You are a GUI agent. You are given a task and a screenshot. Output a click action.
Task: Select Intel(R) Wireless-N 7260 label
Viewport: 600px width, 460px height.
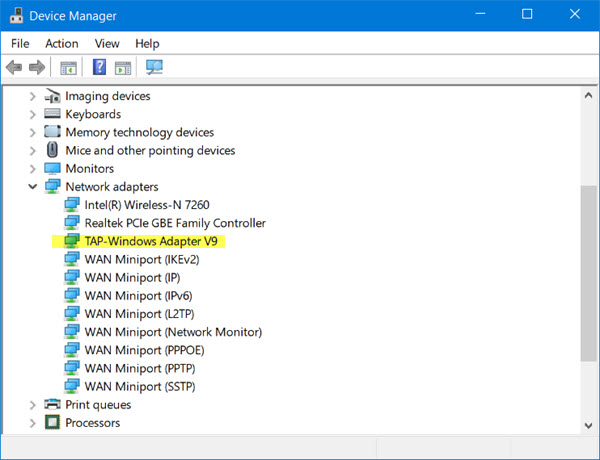(147, 205)
